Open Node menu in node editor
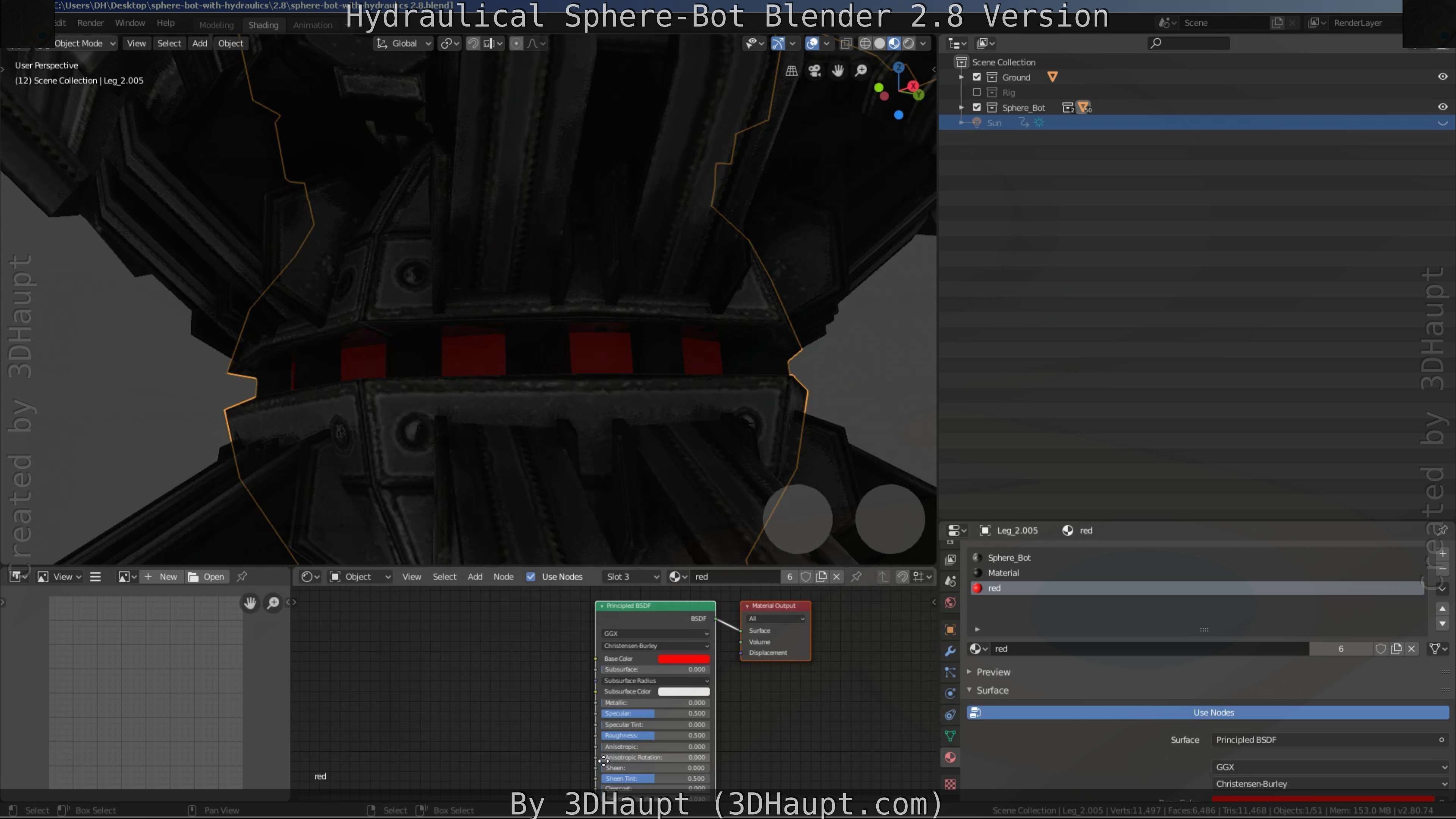 tap(503, 576)
